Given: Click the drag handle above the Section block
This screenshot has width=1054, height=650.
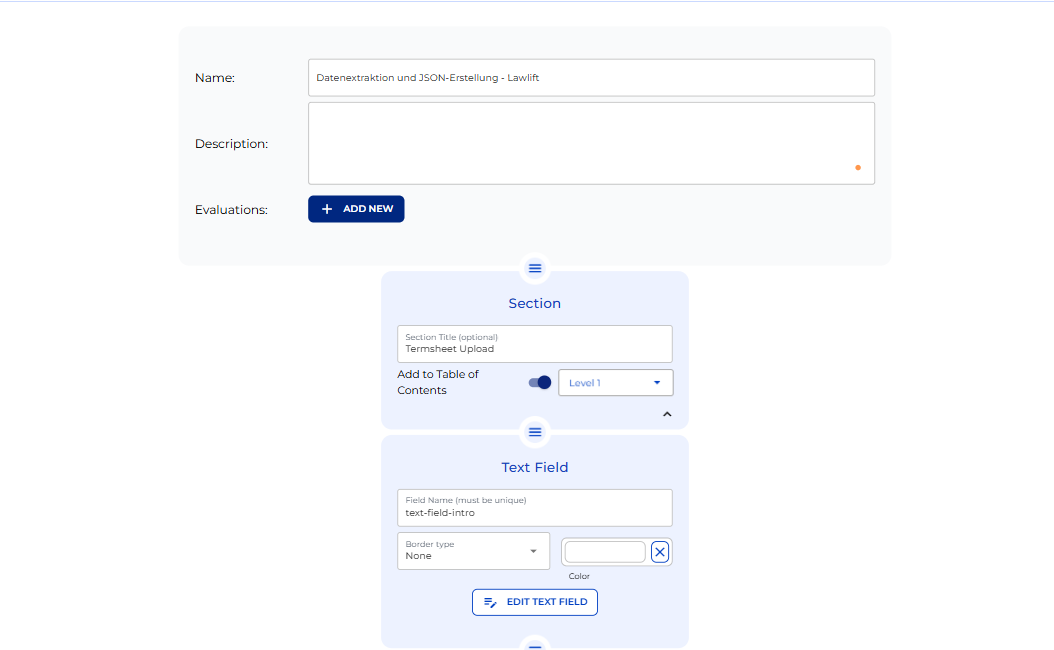Looking at the screenshot, I should [535, 268].
